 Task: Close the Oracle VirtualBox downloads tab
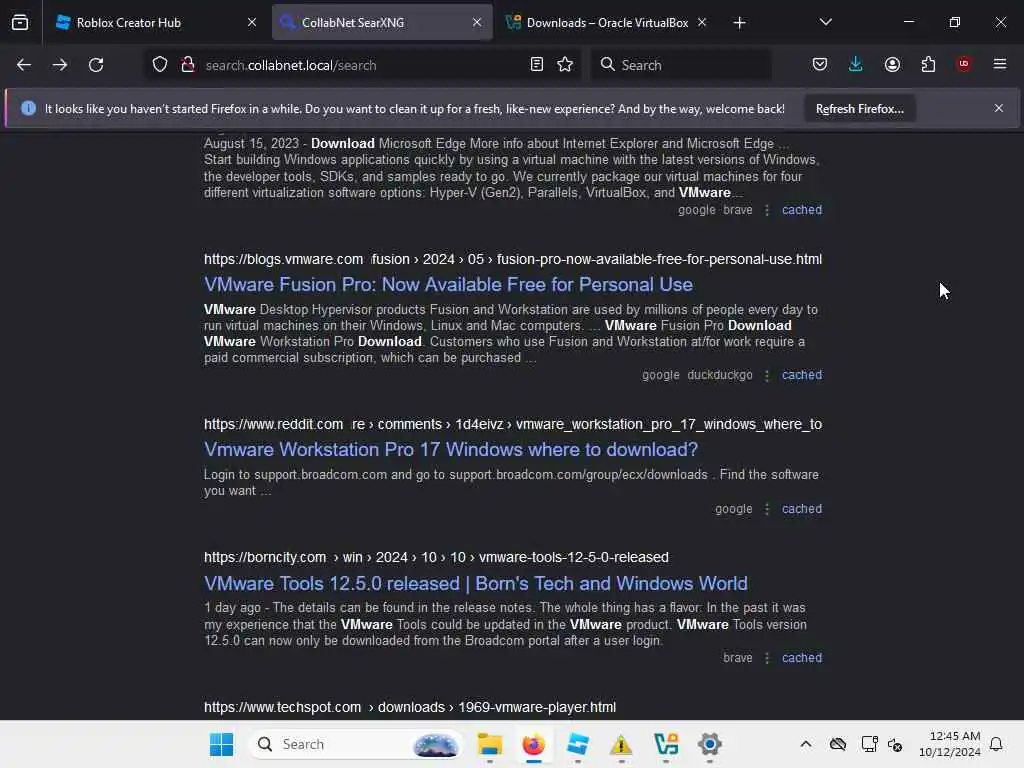(x=702, y=22)
